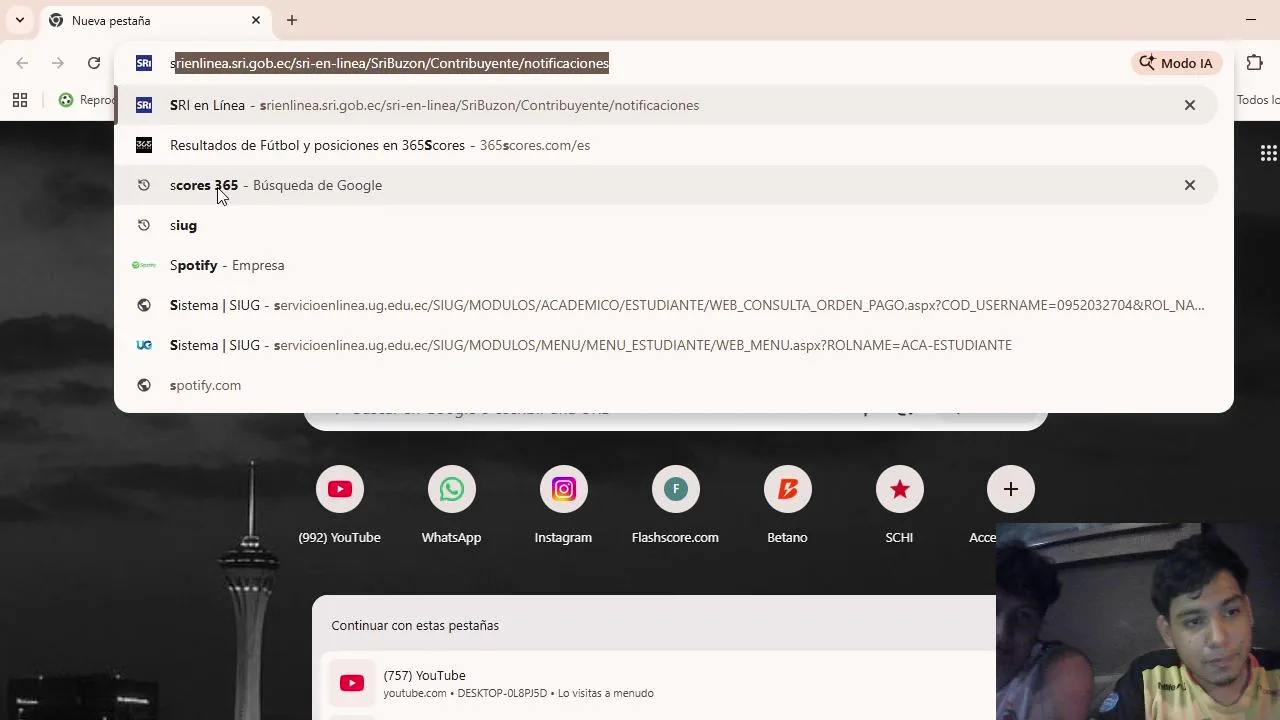Click the Continuar con estas pestañas heading
Viewport: 1280px width, 720px height.
(415, 625)
